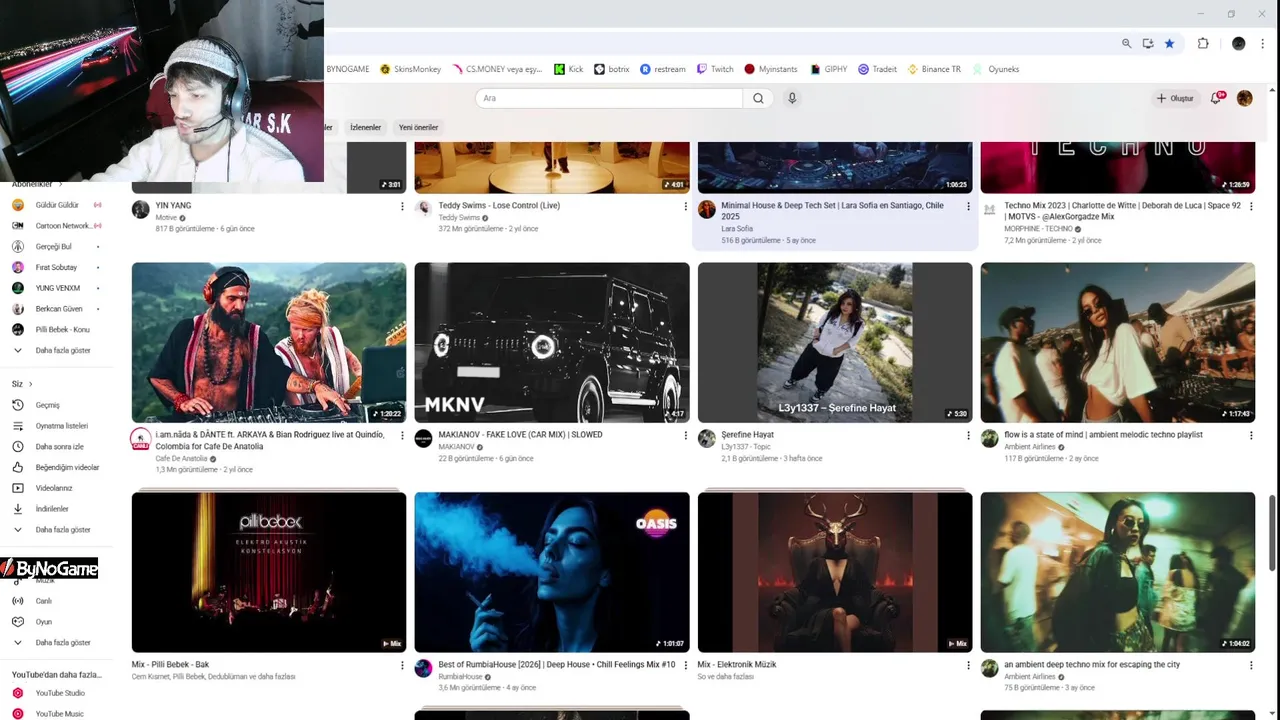Screen dimensions: 1280x720
Task: Open YouTube Music in sidebar
Action: [60, 714]
